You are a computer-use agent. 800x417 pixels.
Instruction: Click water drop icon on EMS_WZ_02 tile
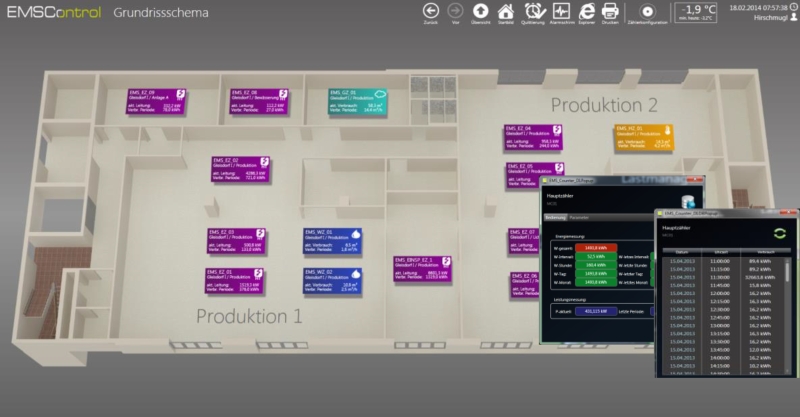pyautogui.click(x=356, y=274)
